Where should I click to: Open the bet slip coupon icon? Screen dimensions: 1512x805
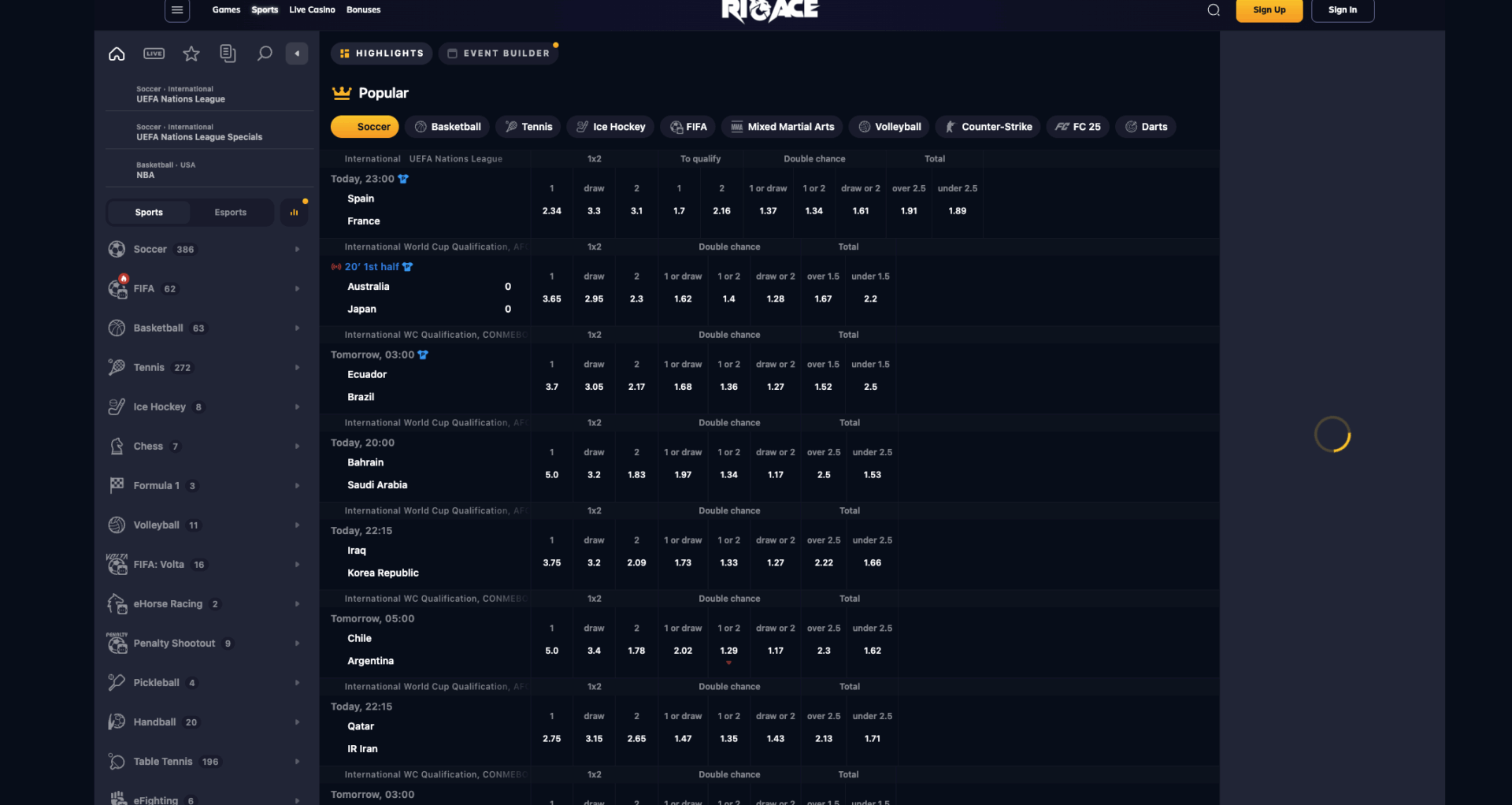228,54
